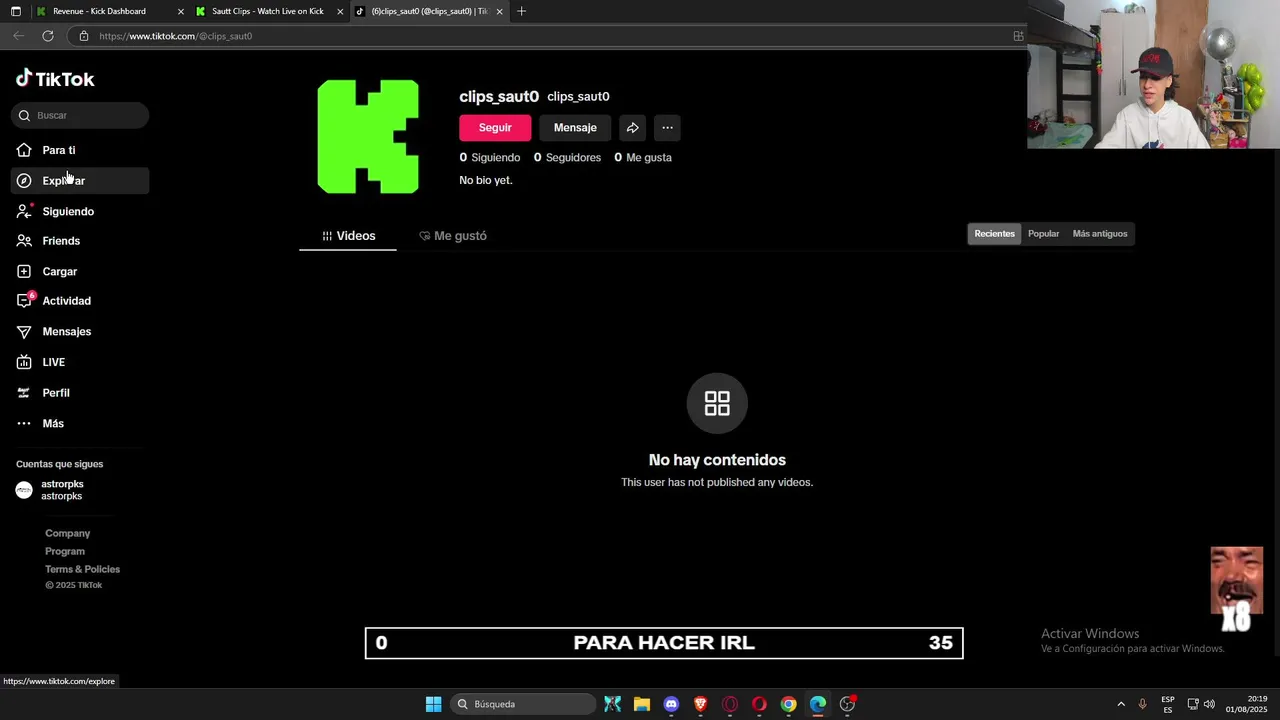Focus the Buscar search field
The height and width of the screenshot is (720, 1280).
[x=80, y=115]
